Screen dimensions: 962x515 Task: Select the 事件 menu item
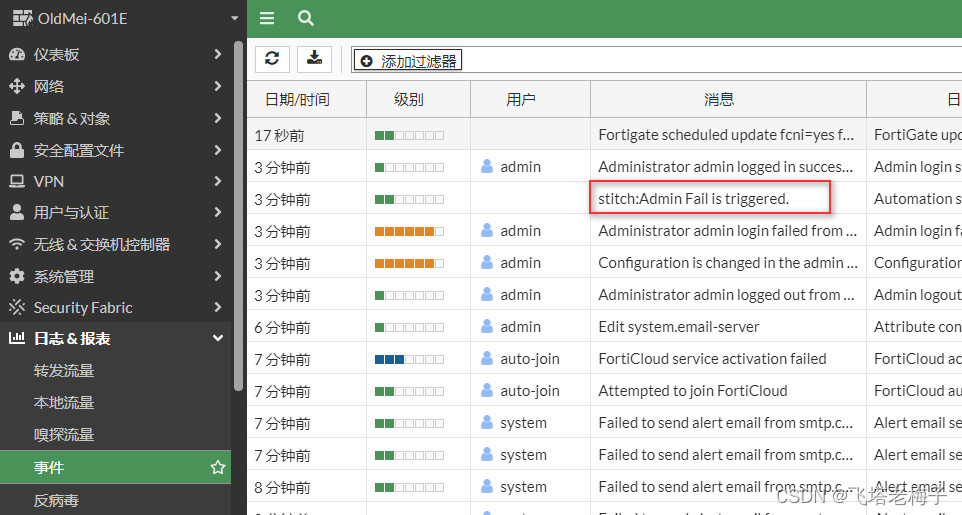pyautogui.click(x=115, y=468)
